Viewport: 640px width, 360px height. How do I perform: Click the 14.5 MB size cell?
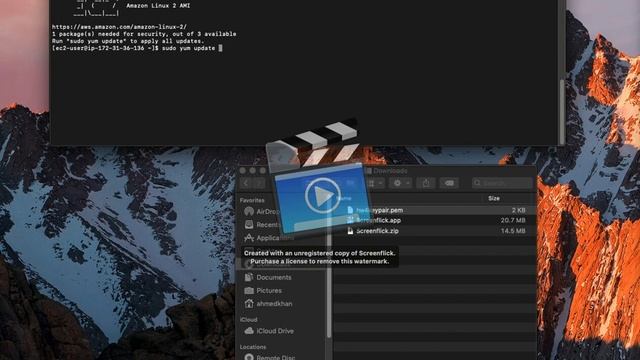[513, 231]
